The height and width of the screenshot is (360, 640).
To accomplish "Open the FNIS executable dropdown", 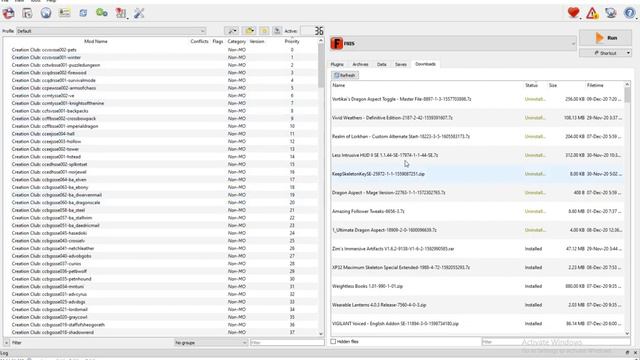I will 453,43.
